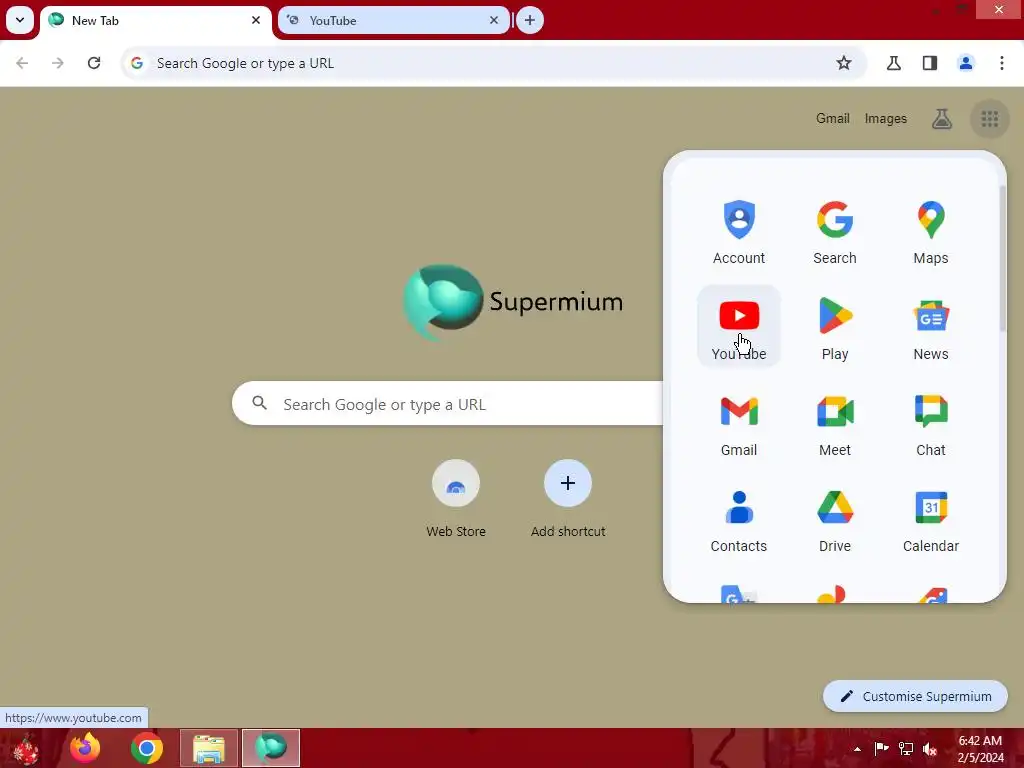Open the Drive app icon

point(835,519)
